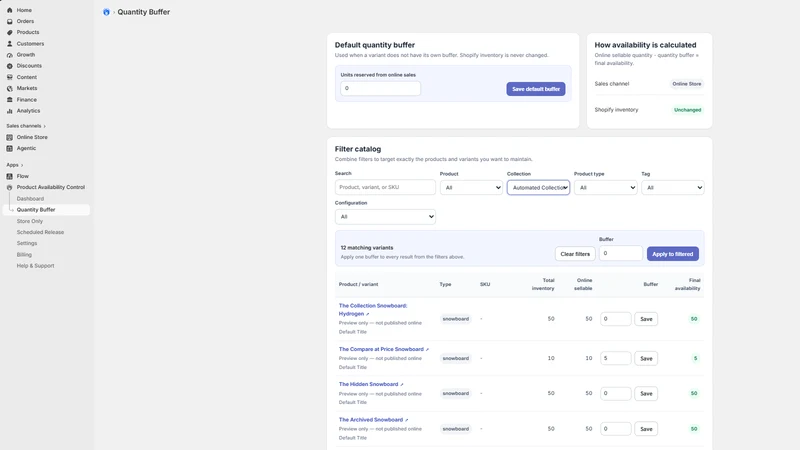
Task: Click external link icon beside The Archived Snowboard
Action: (407, 420)
